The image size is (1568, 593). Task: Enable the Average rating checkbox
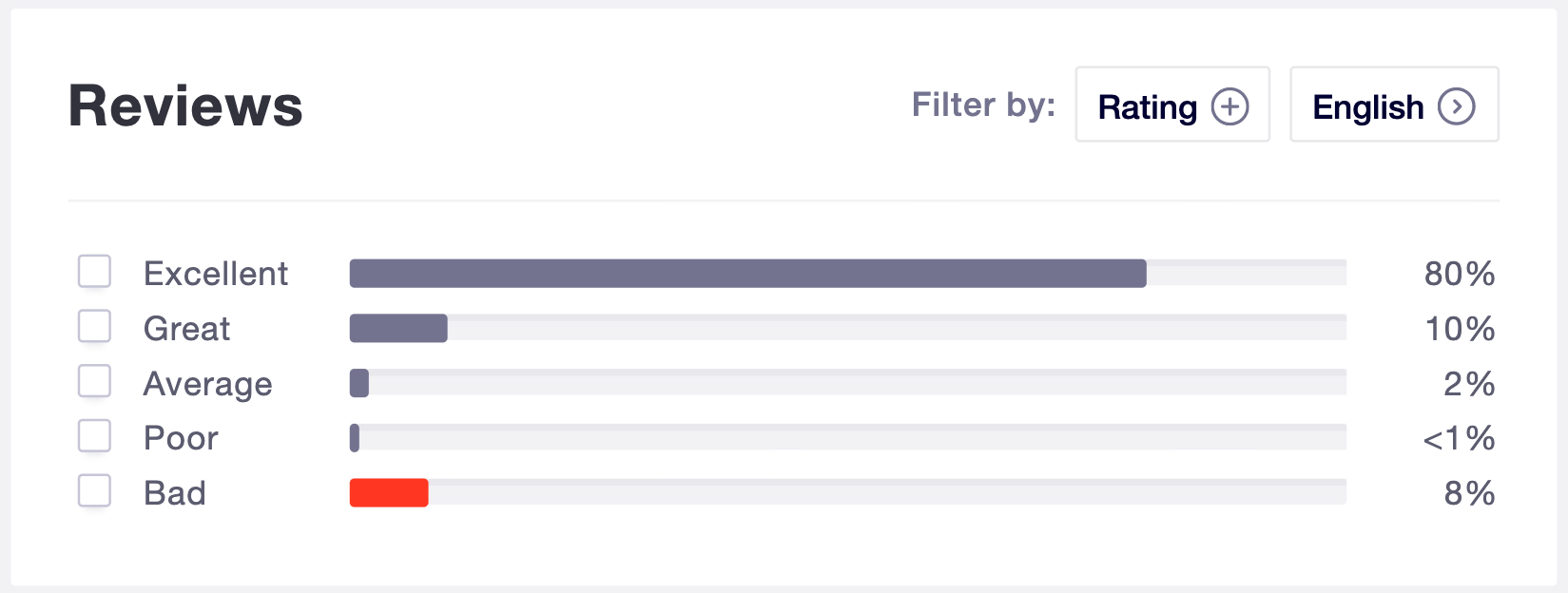tap(94, 382)
